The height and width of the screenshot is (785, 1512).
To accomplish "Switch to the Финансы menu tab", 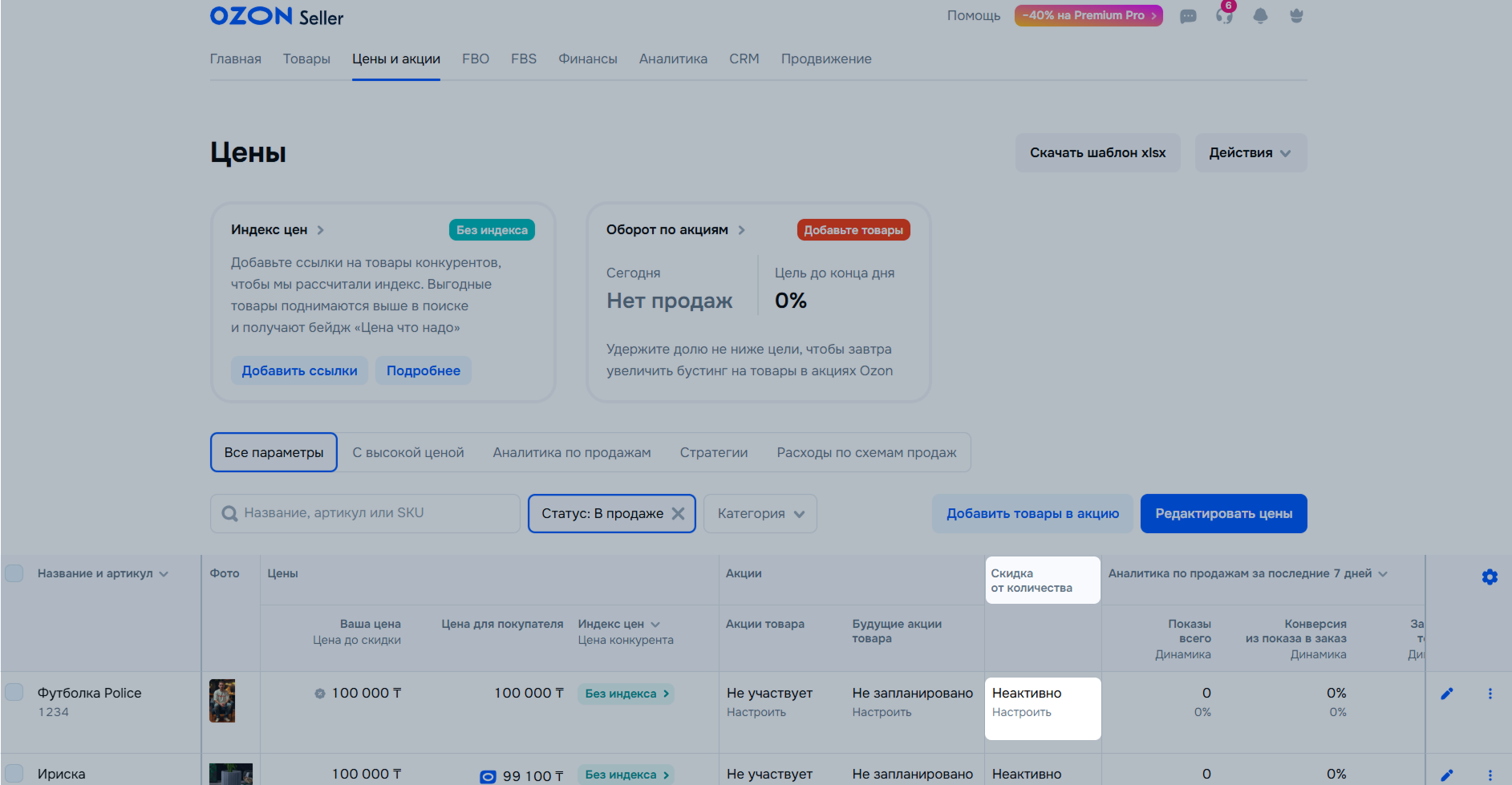I will point(587,59).
